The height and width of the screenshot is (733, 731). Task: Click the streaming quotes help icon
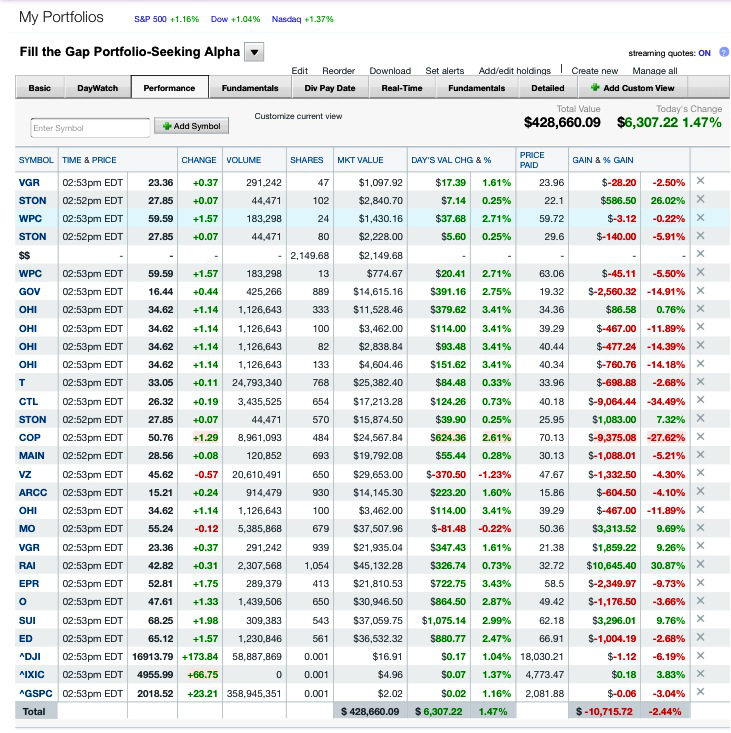tap(724, 52)
